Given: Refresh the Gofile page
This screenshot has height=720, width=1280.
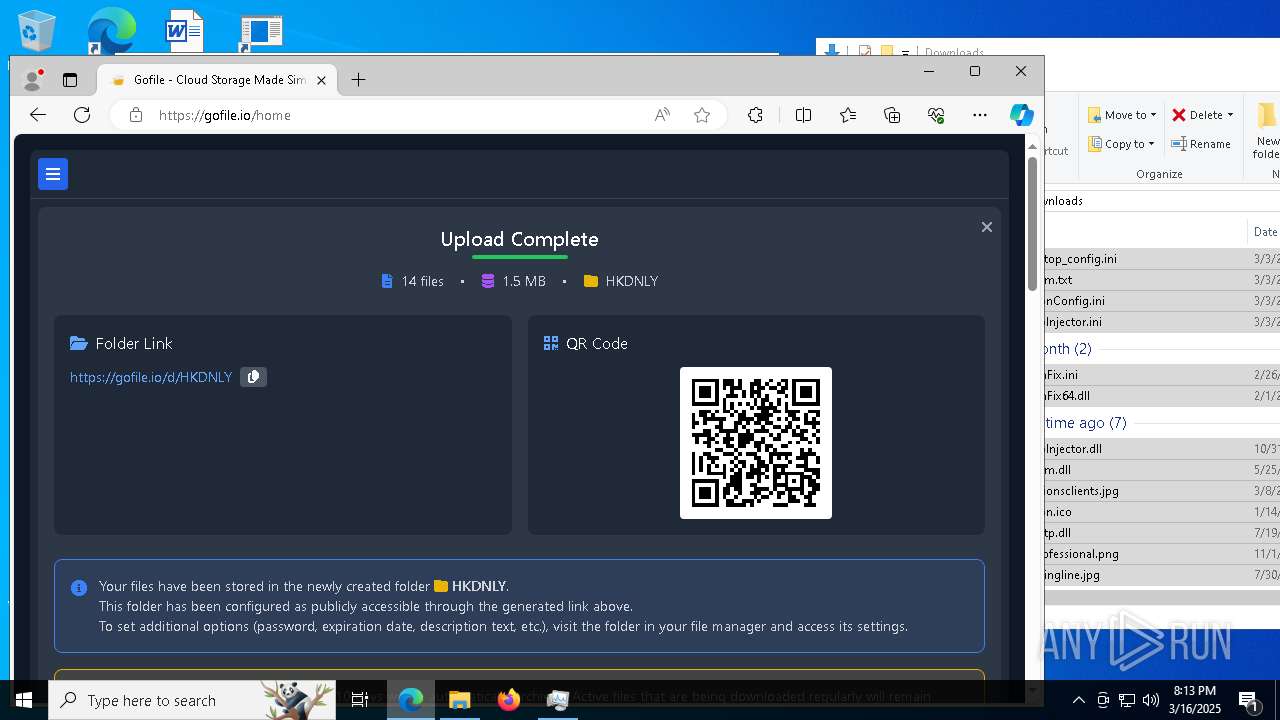Looking at the screenshot, I should (x=82, y=115).
